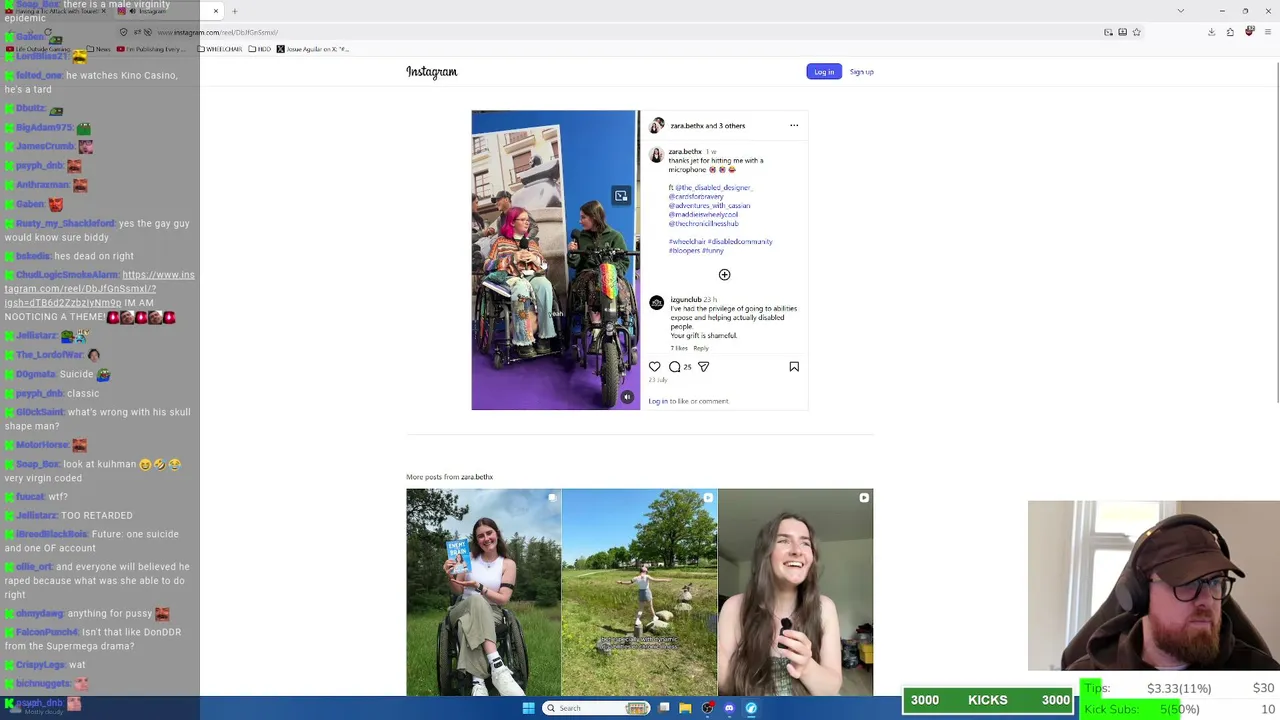Open @the_disabled_designer_ mention
The image size is (1280, 720).
714,188
